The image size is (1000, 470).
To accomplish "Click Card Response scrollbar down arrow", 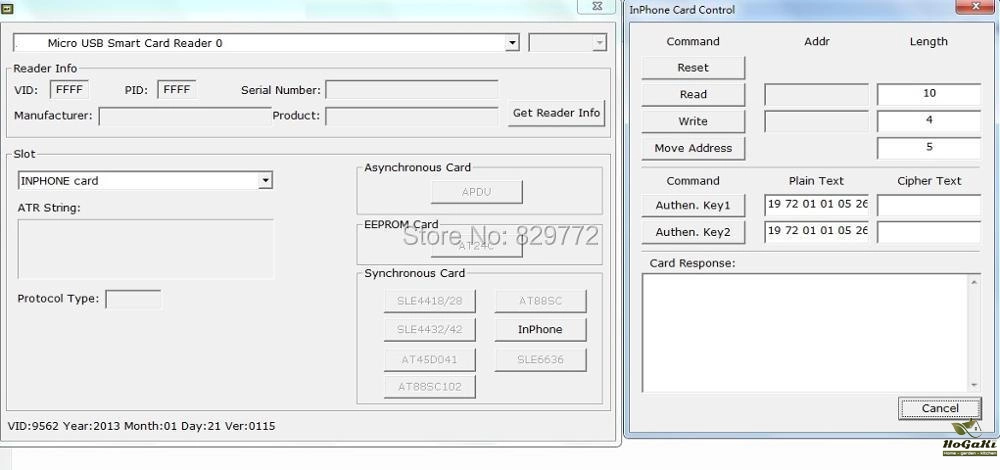I will coord(974,385).
